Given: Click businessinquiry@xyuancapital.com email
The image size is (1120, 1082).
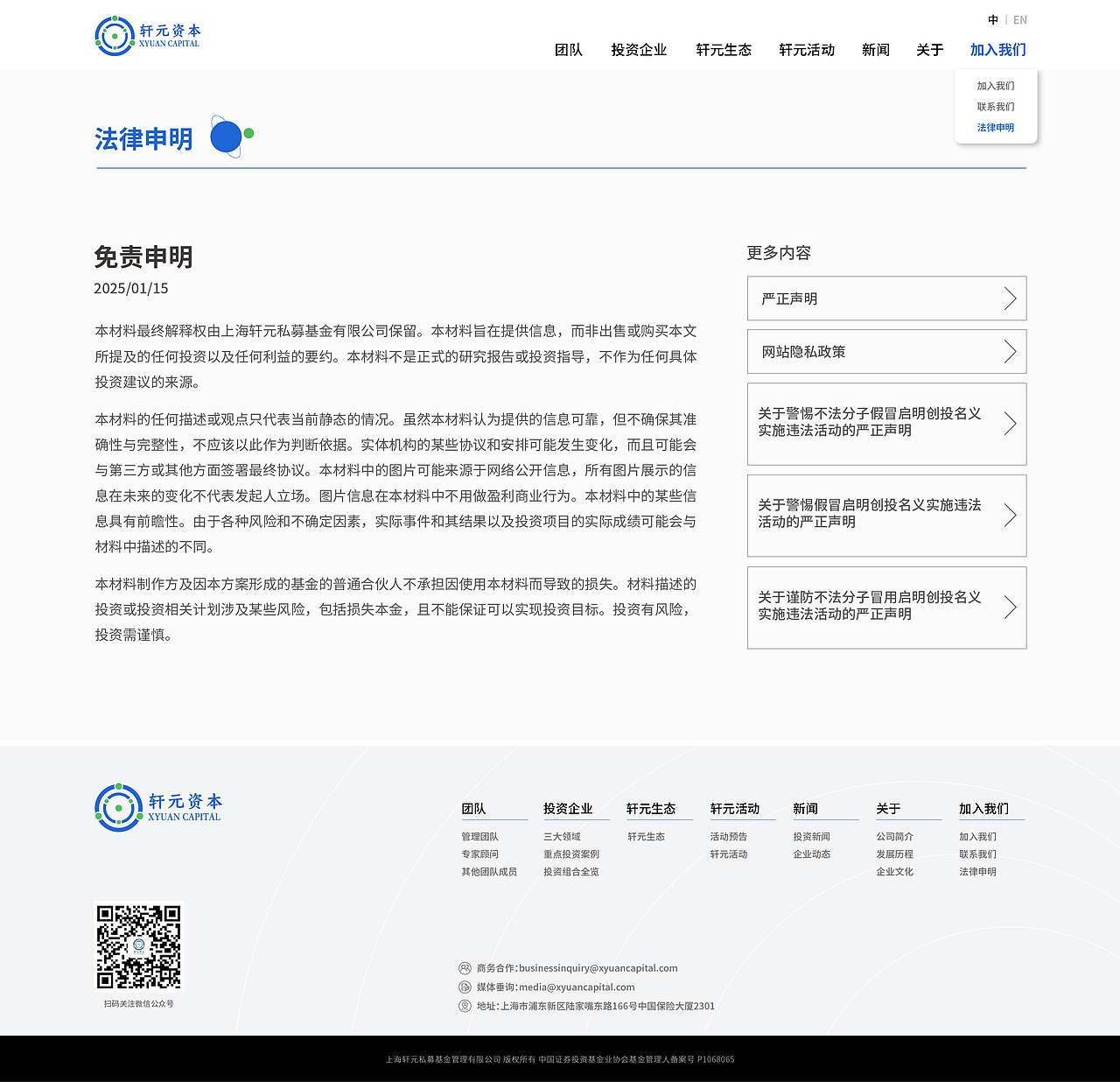Looking at the screenshot, I should [x=598, y=968].
